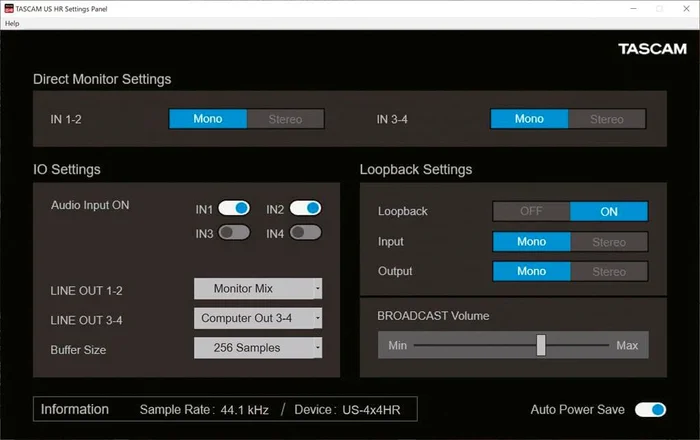The height and width of the screenshot is (440, 700).
Task: Click the TASCAM app icon in title bar
Action: coord(7,8)
